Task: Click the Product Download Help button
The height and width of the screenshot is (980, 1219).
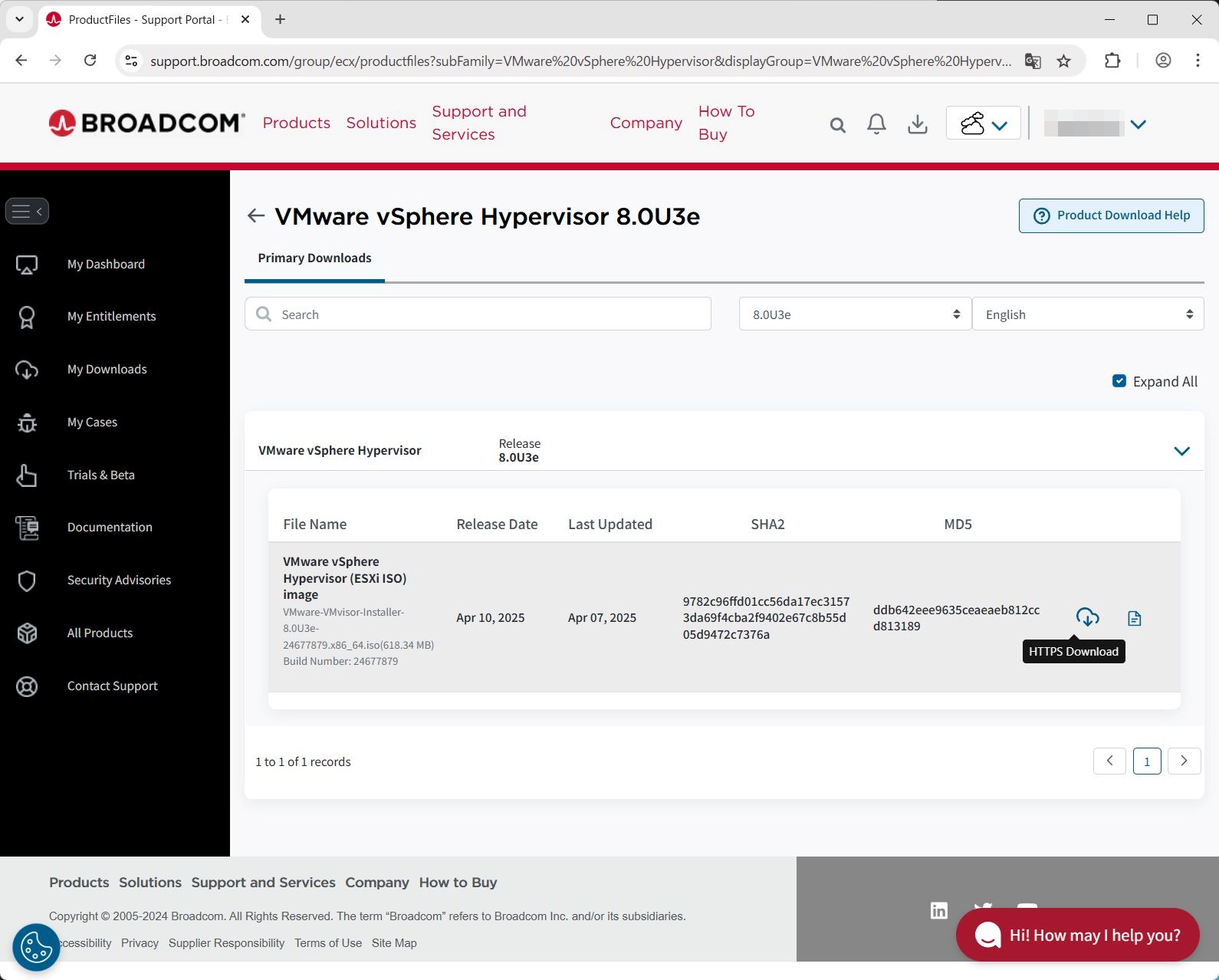Action: (1111, 215)
